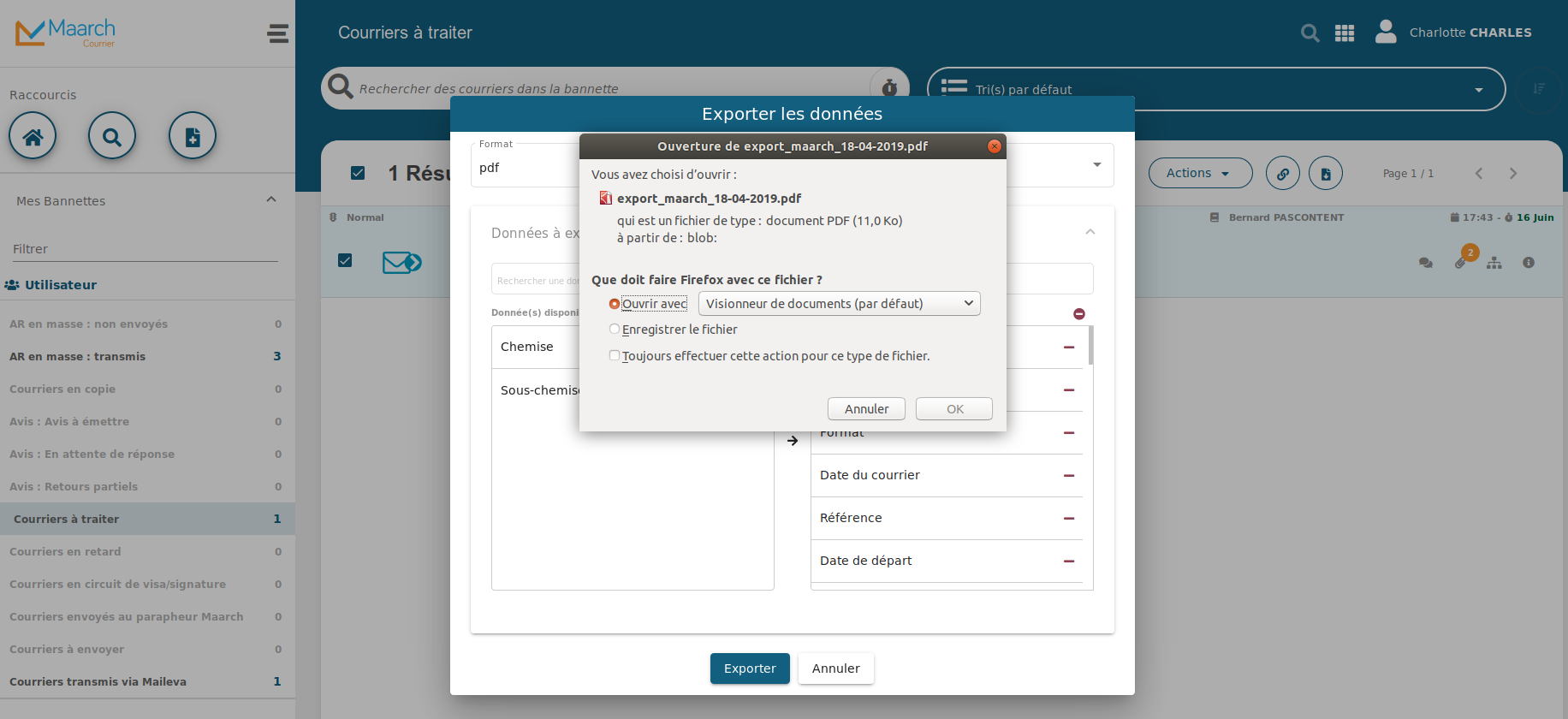Collapse the Mes Bannettes section

click(x=271, y=199)
